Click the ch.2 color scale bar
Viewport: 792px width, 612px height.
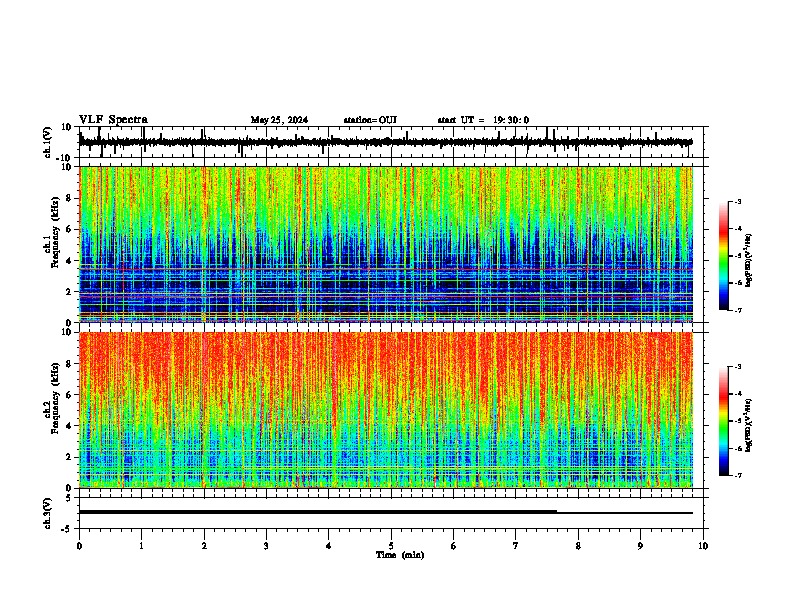point(724,421)
